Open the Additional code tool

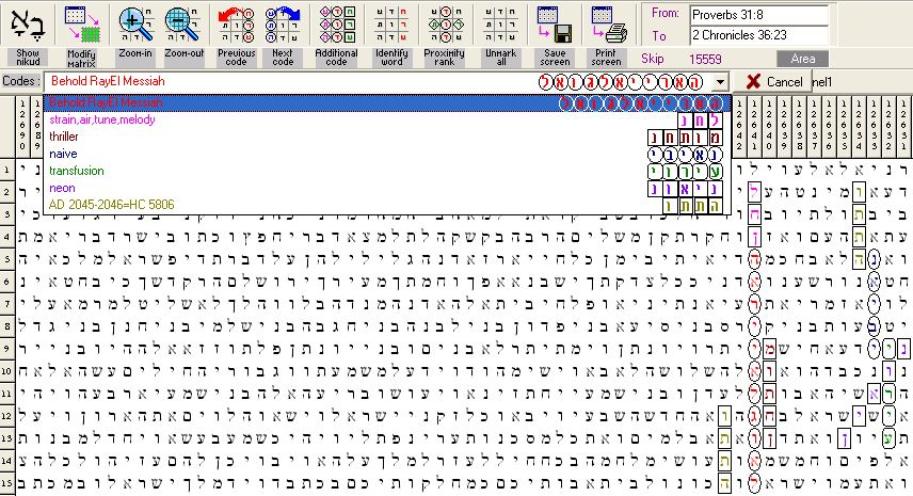click(x=337, y=24)
